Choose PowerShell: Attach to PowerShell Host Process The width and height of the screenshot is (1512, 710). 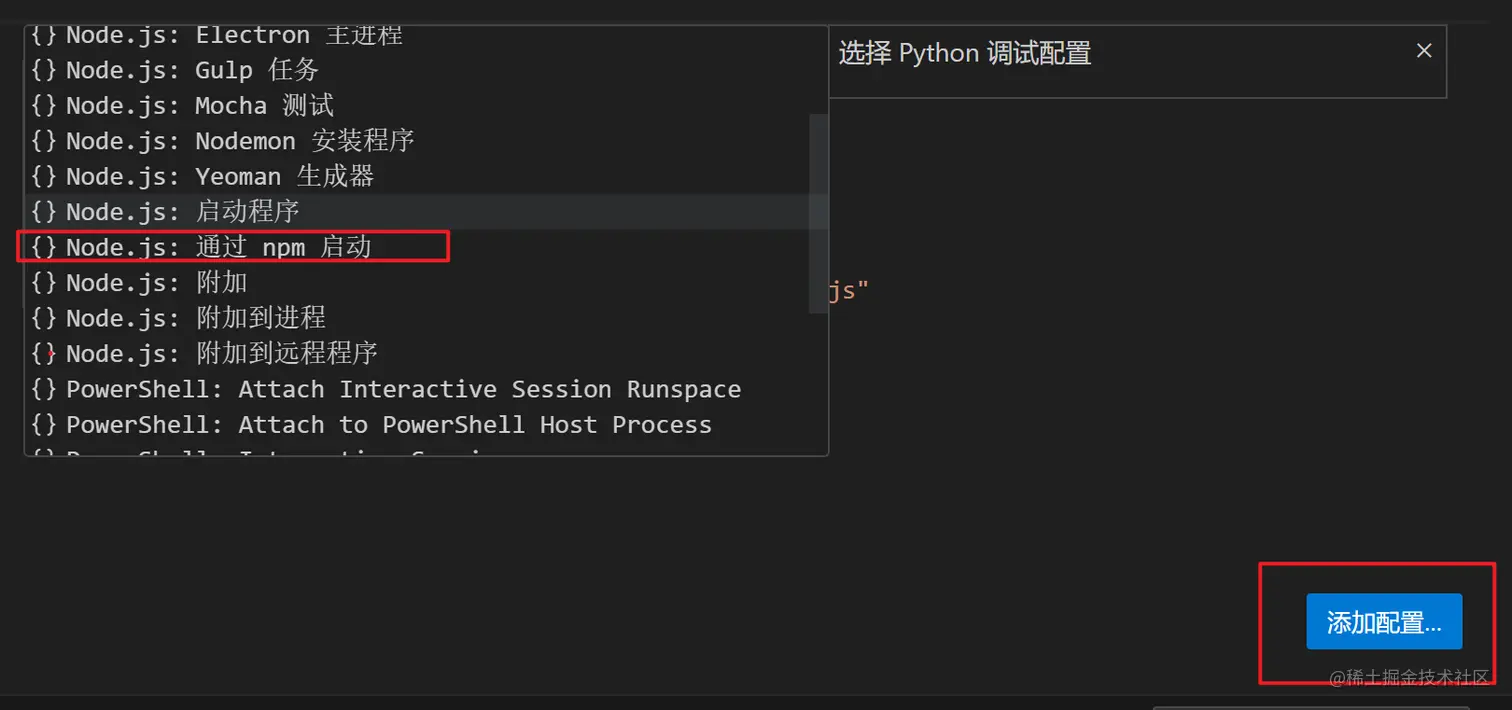tap(389, 425)
